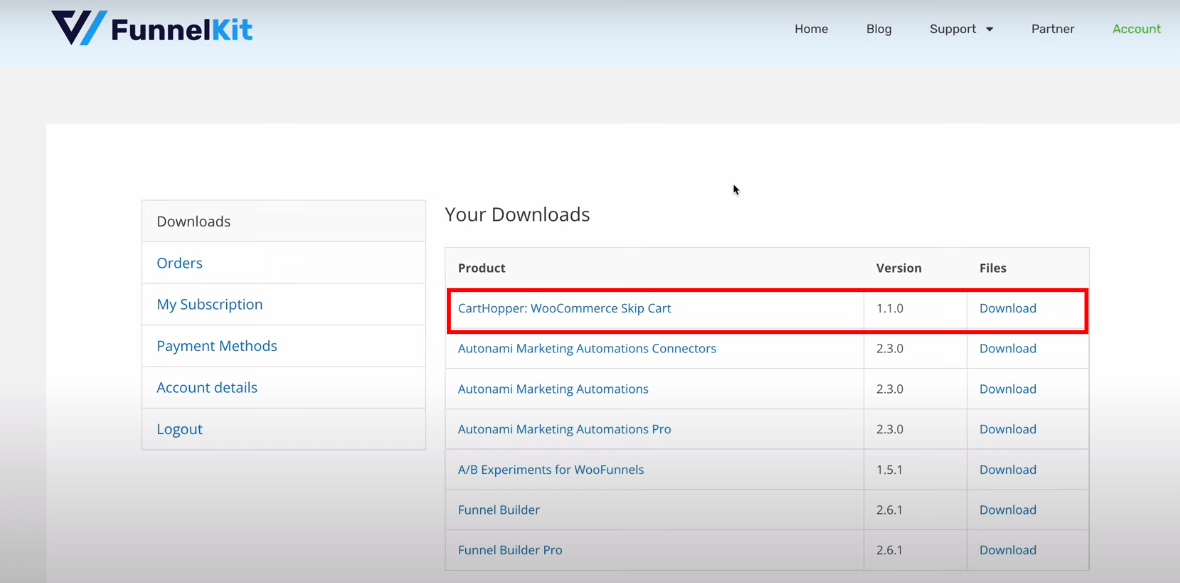View My Subscription settings
The width and height of the screenshot is (1180, 583).
[x=209, y=304]
